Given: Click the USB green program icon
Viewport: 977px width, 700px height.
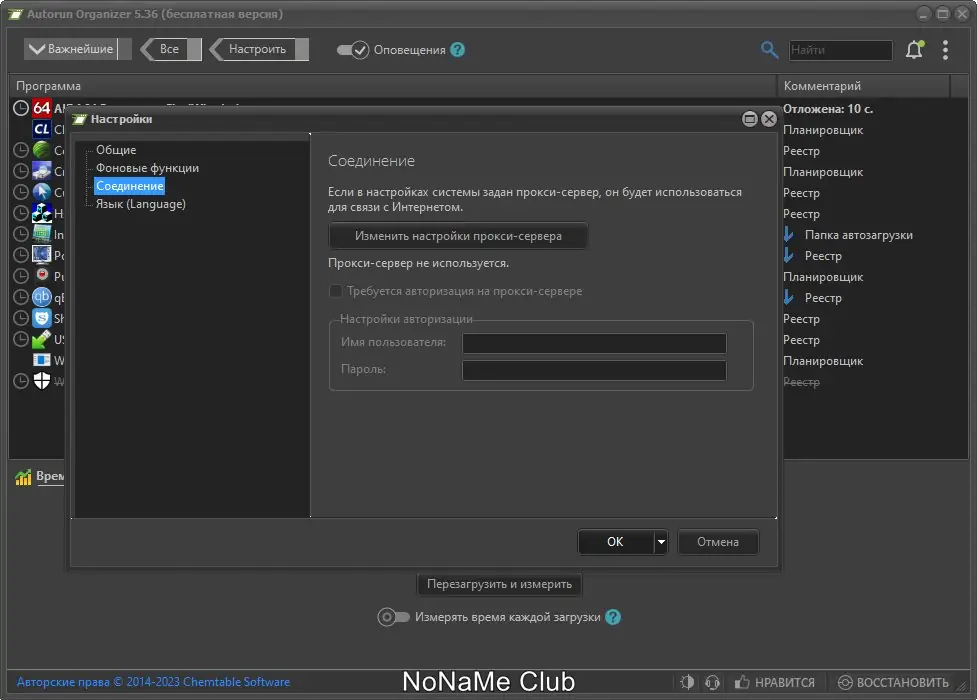Looking at the screenshot, I should 42,339.
